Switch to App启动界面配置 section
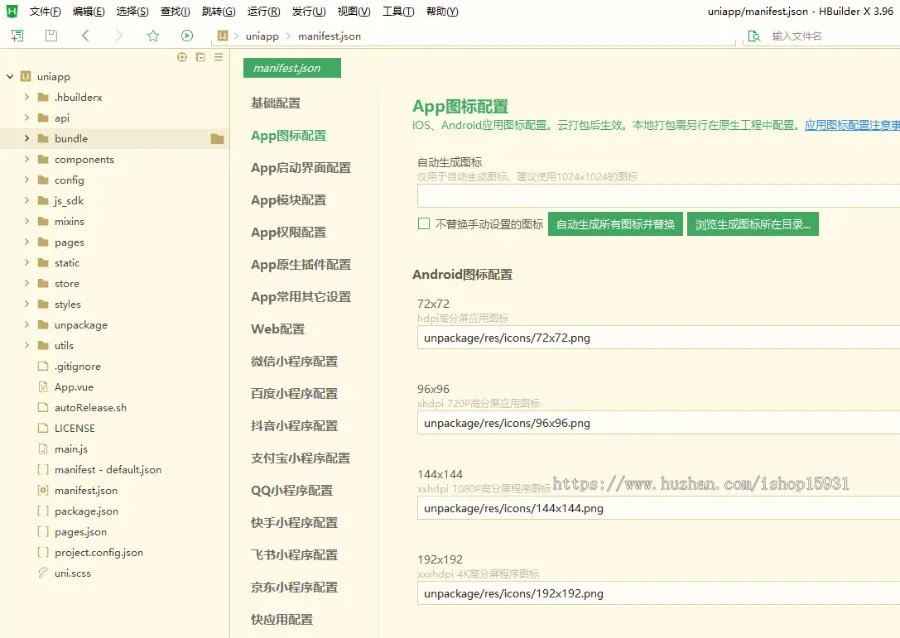The image size is (900, 638). pos(301,168)
